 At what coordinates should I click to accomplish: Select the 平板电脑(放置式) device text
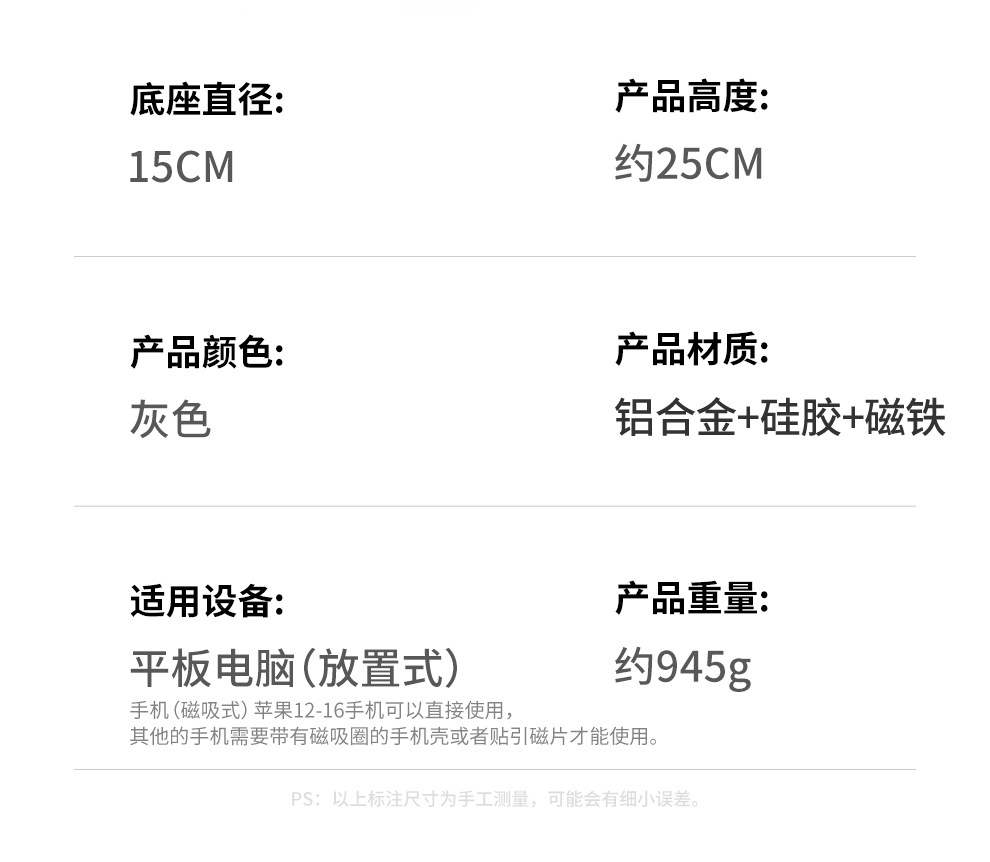pos(296,668)
